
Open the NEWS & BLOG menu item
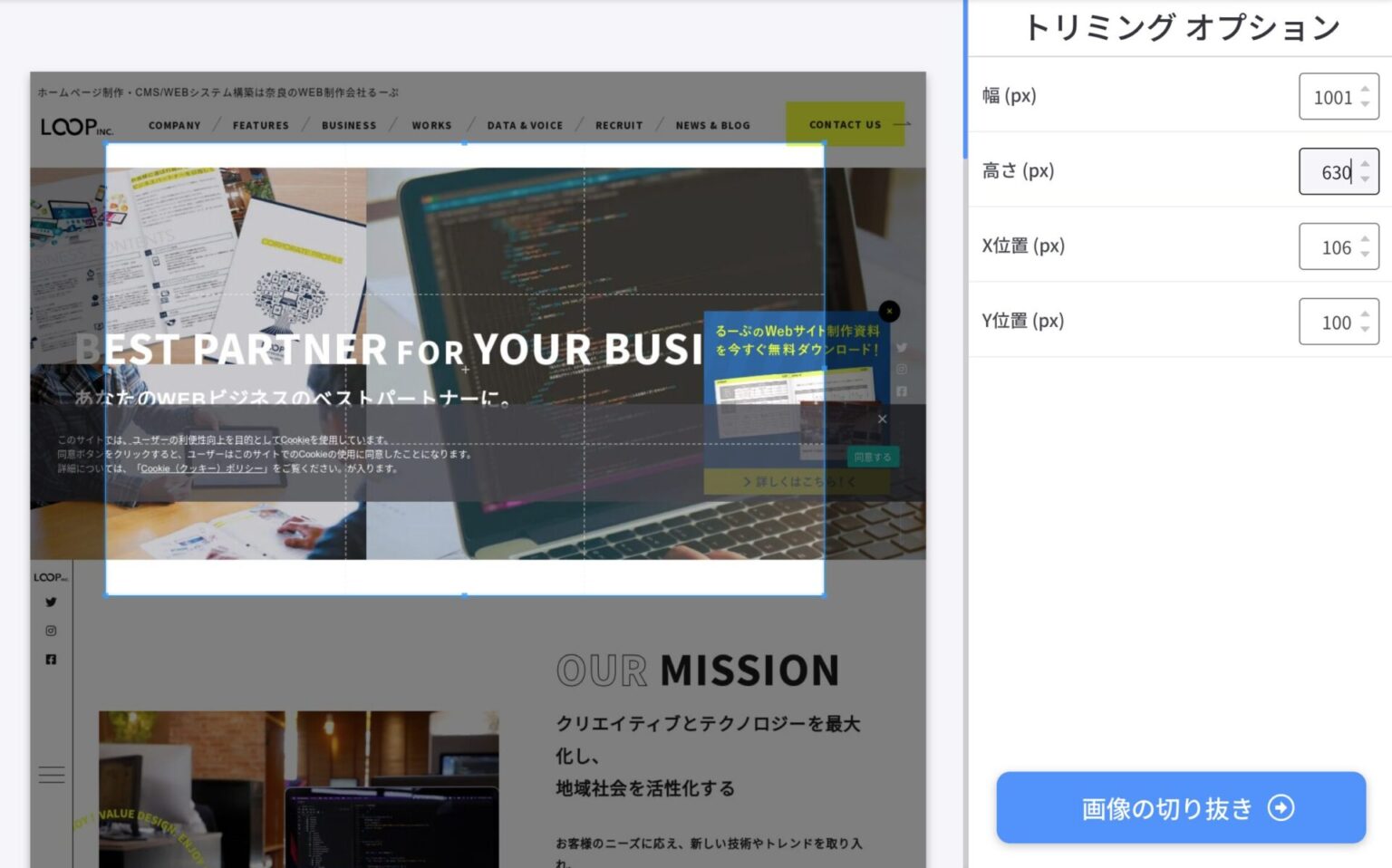712,126
